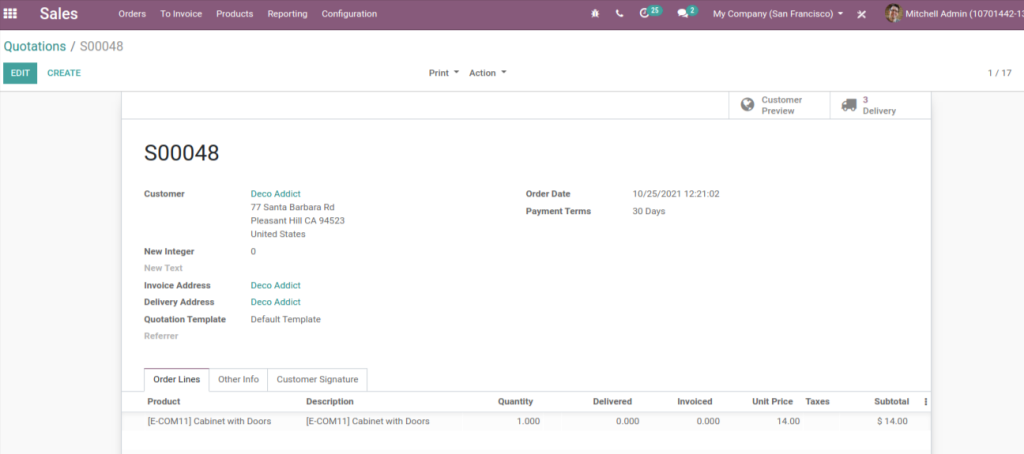Click the 1 / 17 pager
Image resolution: width=1024 pixels, height=454 pixels.
click(x=999, y=73)
